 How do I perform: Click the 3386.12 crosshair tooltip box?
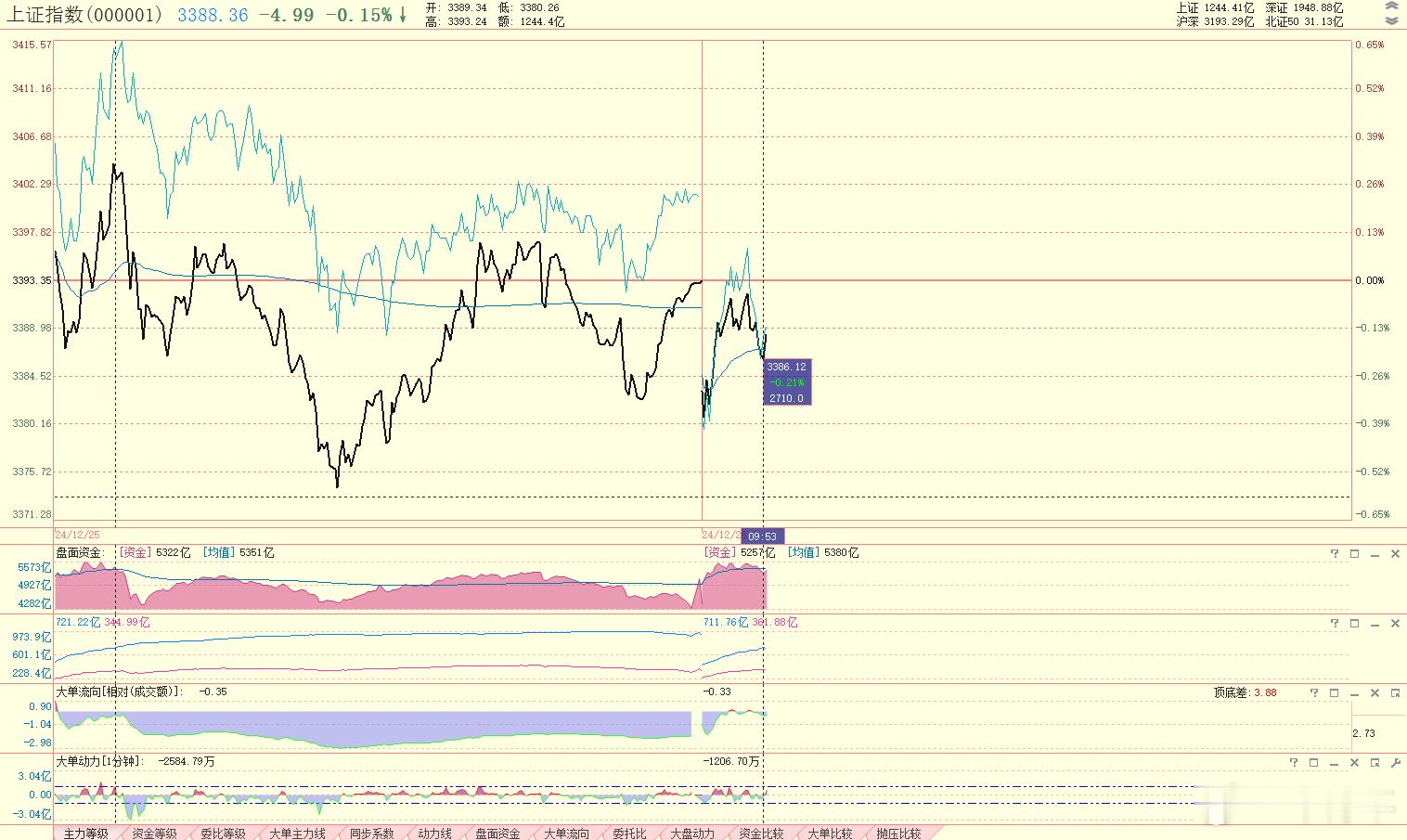point(787,381)
